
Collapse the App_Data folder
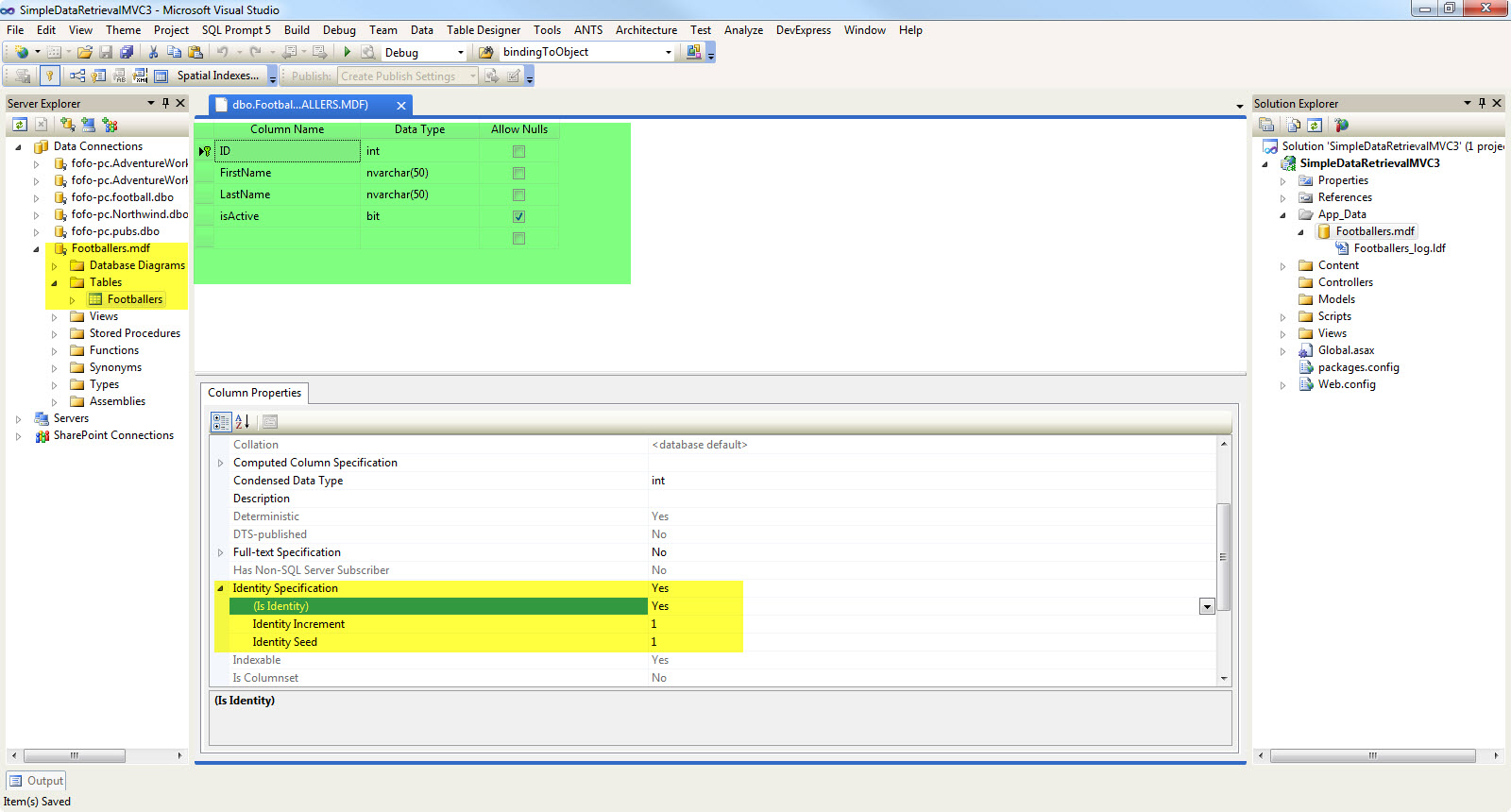pyautogui.click(x=1283, y=215)
